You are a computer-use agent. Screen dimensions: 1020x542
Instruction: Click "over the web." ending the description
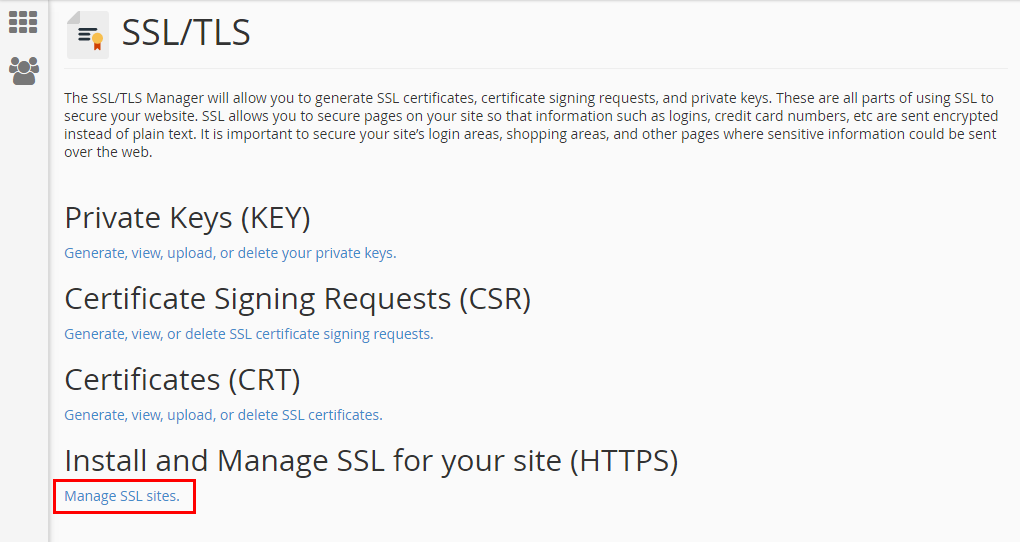108,152
